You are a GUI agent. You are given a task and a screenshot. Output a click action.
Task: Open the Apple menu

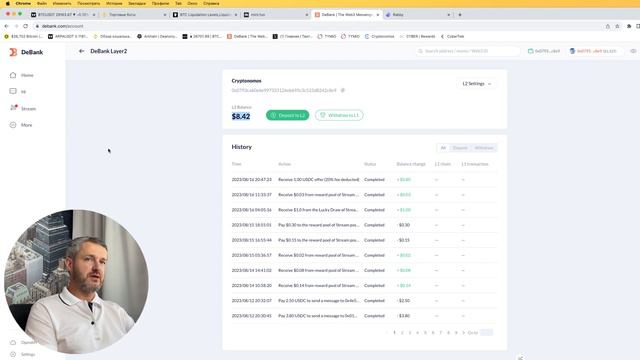7,3
